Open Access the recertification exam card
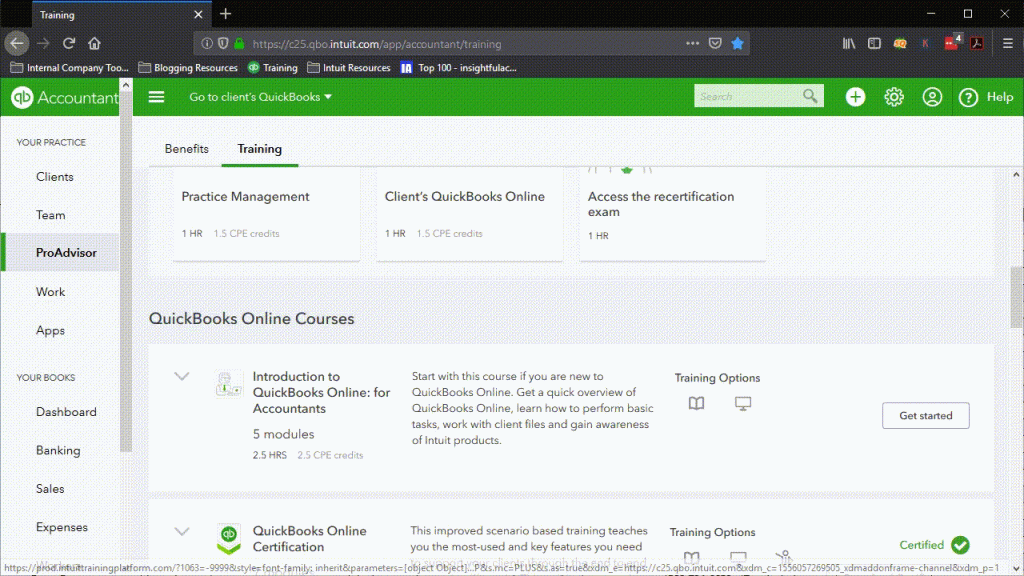The width and height of the screenshot is (1024, 576). click(x=673, y=214)
